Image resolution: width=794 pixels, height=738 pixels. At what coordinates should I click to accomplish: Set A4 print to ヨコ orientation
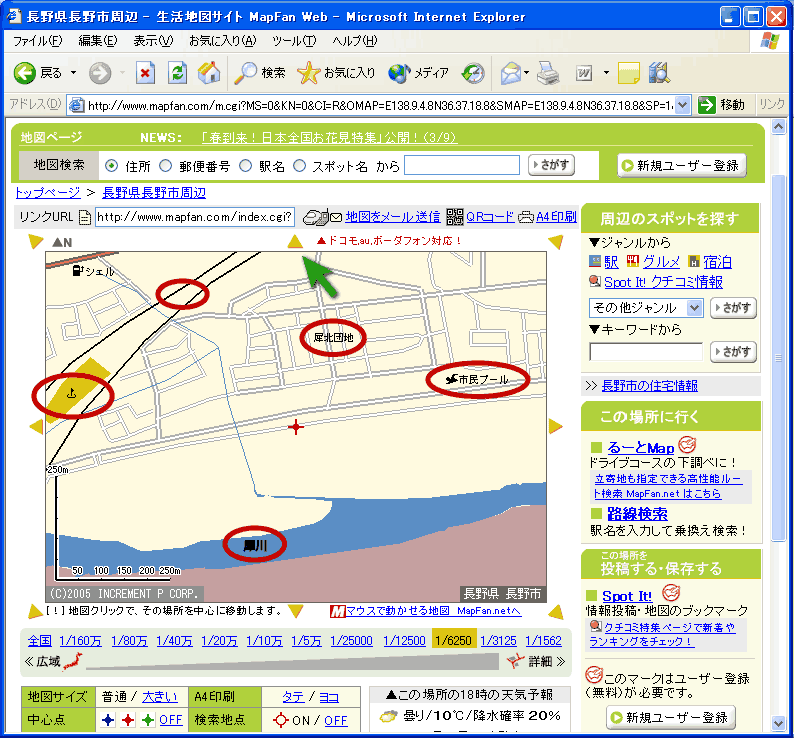(329, 697)
